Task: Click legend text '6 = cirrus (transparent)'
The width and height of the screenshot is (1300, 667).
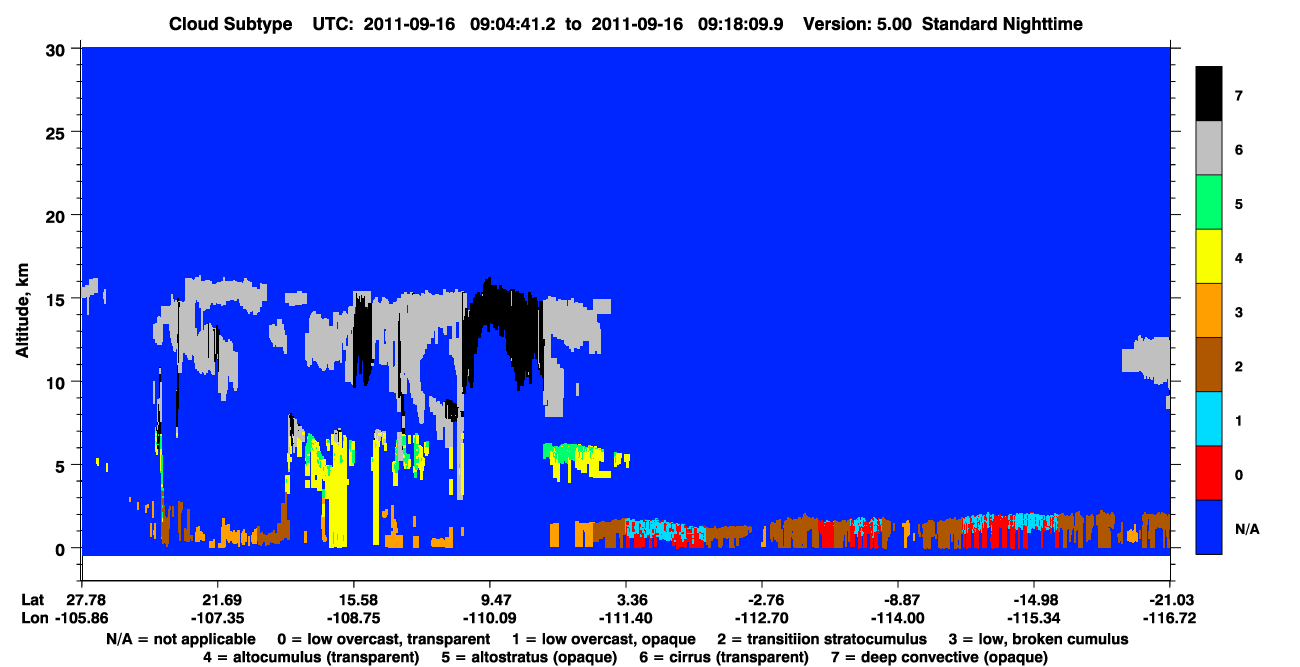Action: tap(724, 658)
